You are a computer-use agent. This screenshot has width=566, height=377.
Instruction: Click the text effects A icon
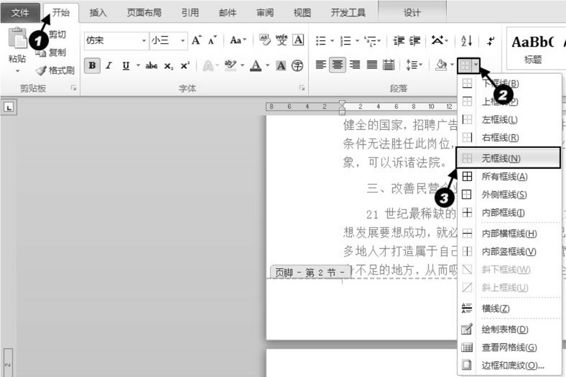coord(208,66)
